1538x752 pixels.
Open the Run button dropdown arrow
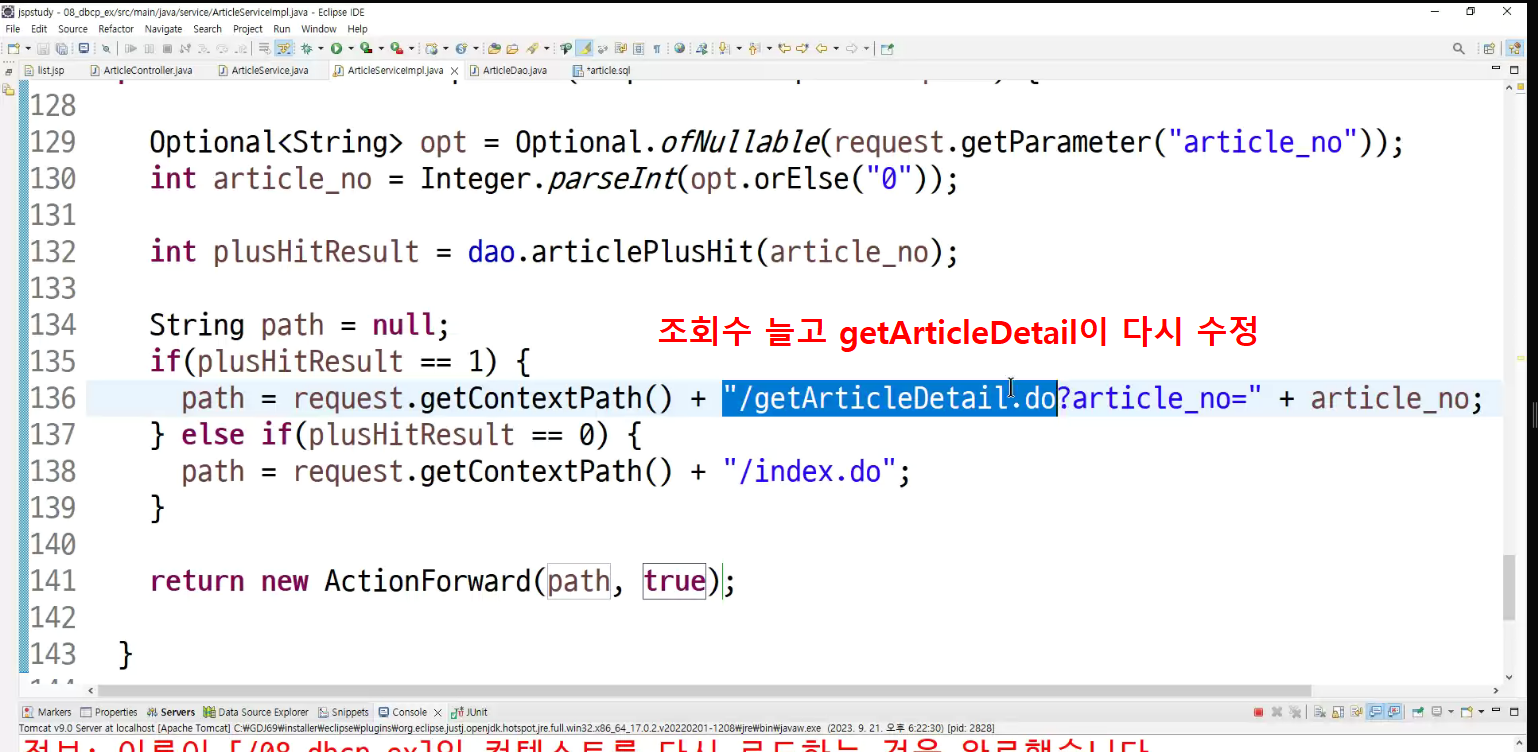pos(350,48)
